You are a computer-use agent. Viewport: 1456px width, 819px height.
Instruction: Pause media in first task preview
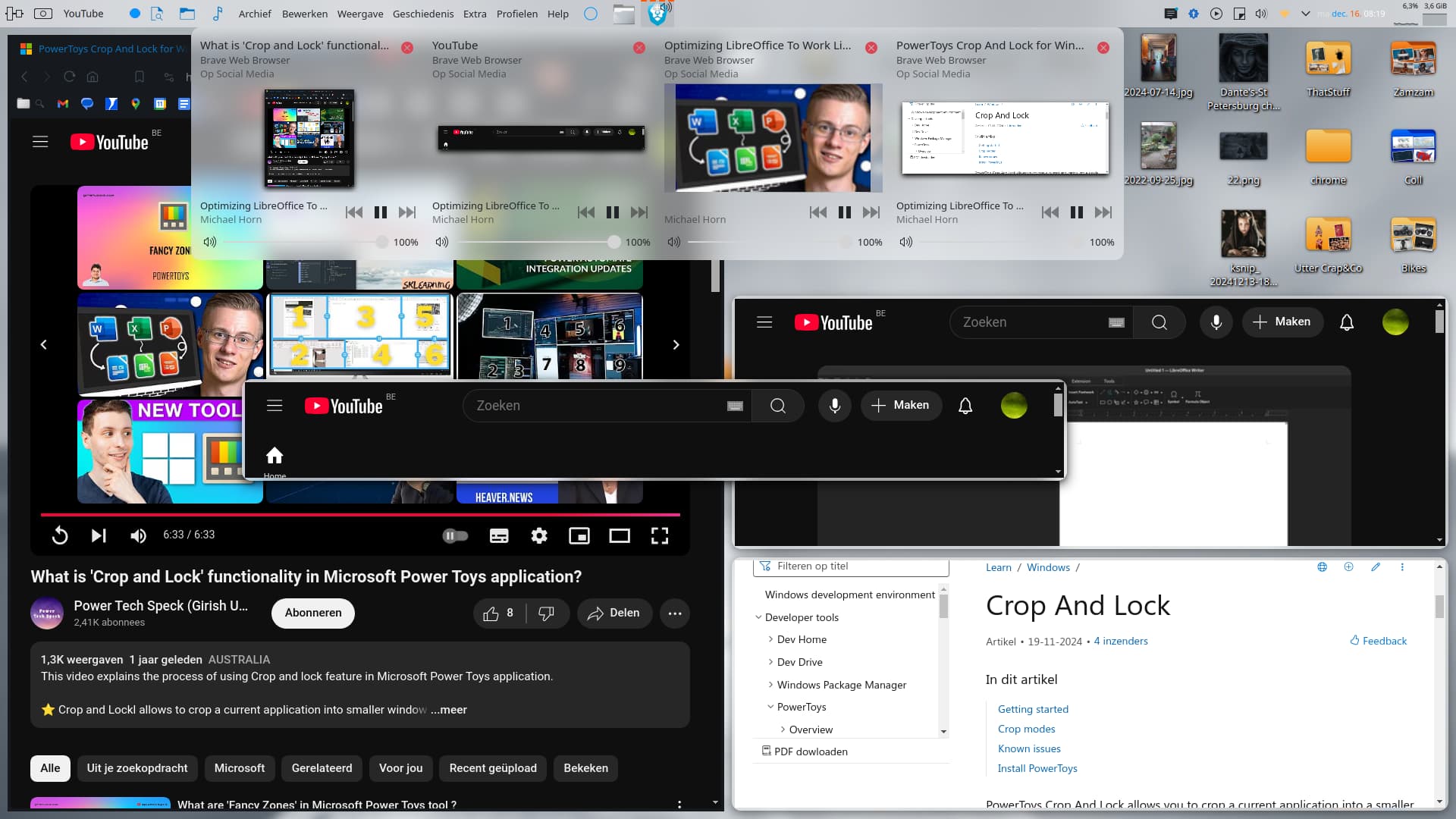click(381, 212)
